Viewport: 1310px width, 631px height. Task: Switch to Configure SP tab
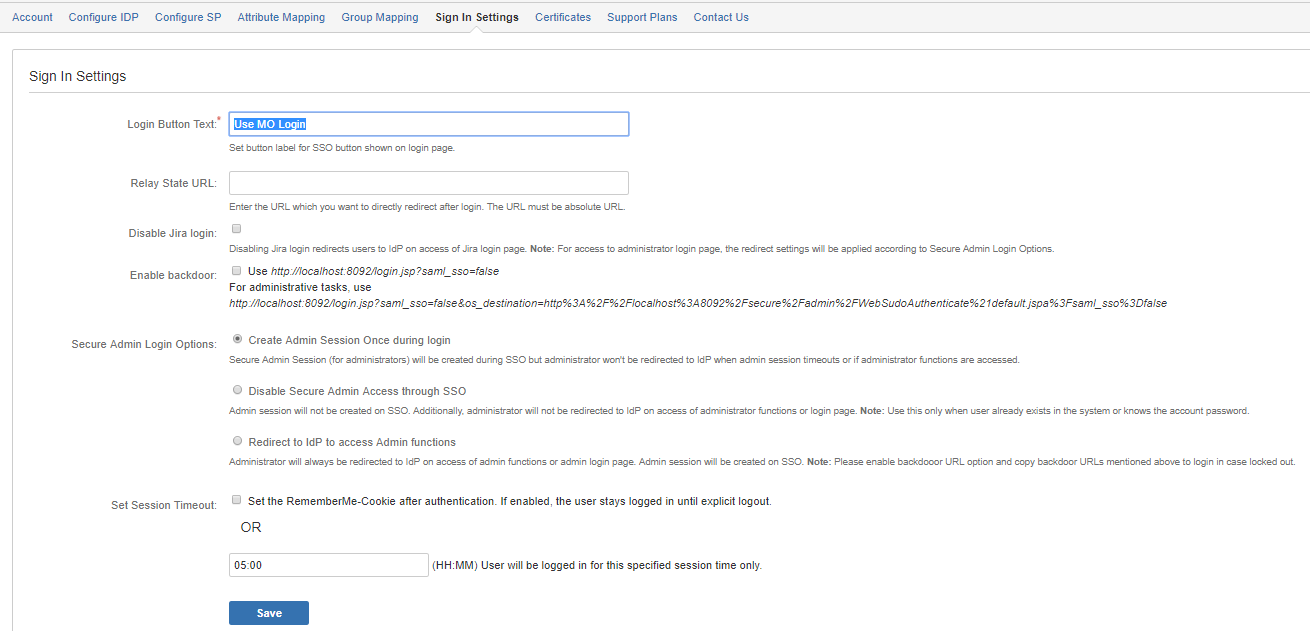188,17
